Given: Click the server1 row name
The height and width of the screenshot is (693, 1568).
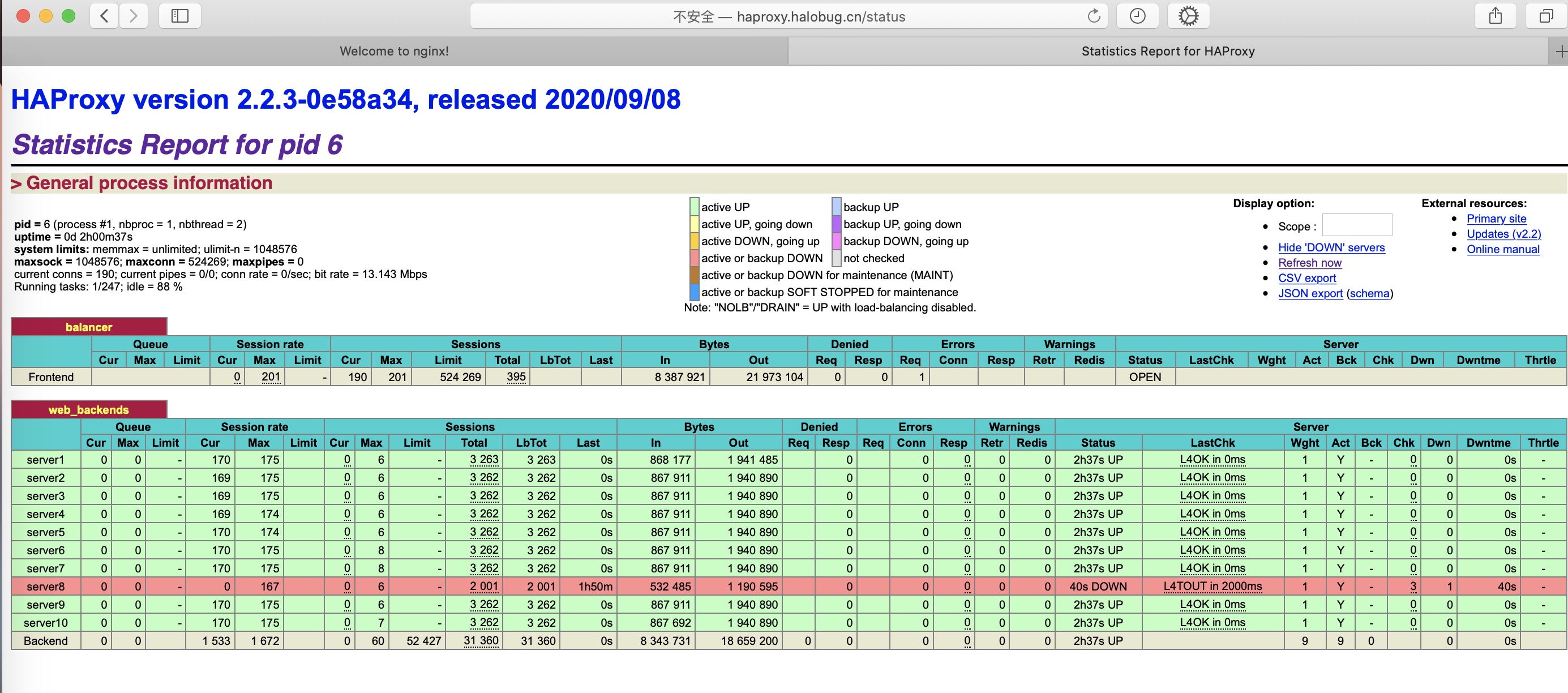Looking at the screenshot, I should click(46, 460).
